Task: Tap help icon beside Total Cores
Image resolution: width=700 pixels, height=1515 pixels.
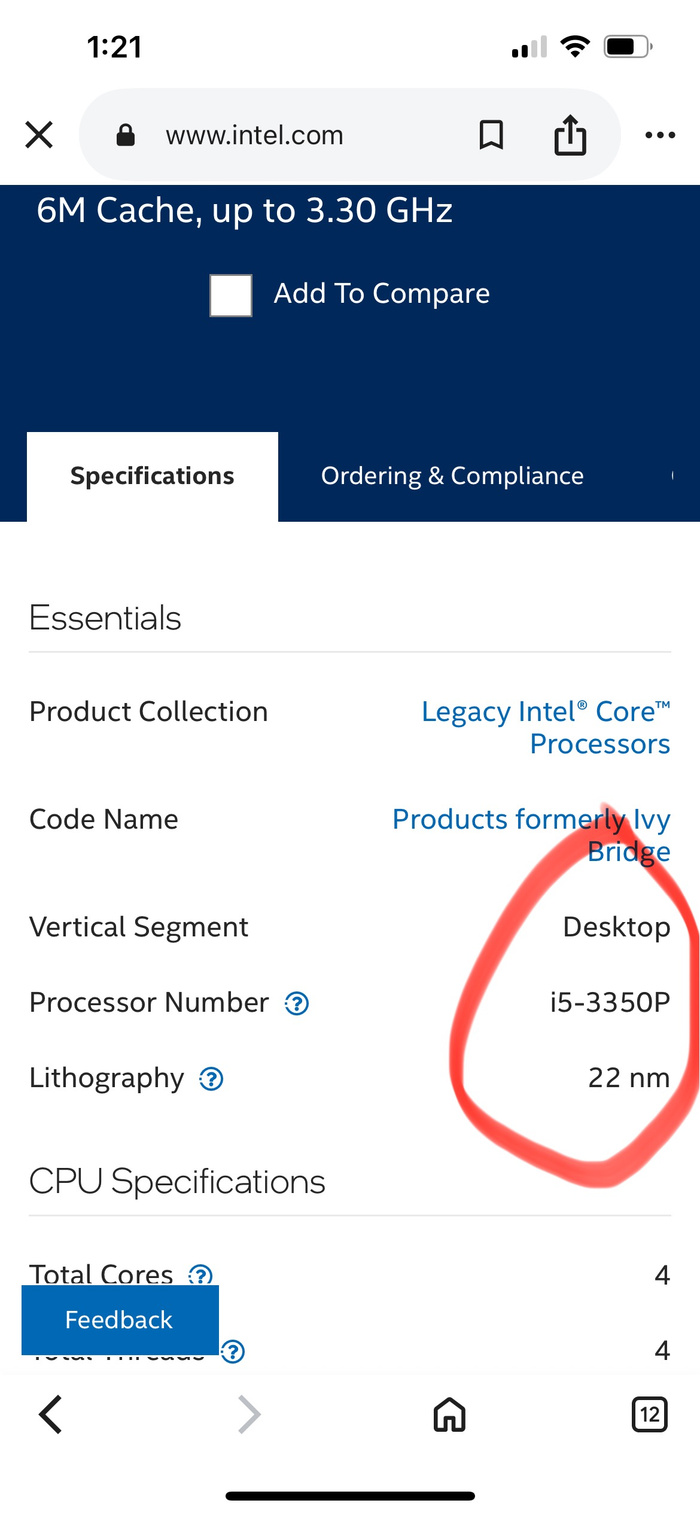Action: pyautogui.click(x=201, y=1275)
